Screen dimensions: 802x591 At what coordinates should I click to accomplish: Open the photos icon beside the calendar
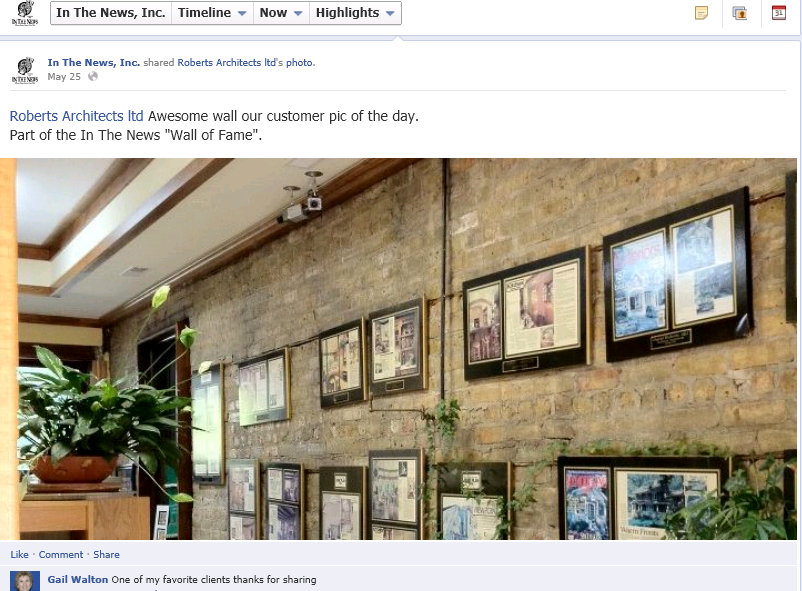[740, 13]
